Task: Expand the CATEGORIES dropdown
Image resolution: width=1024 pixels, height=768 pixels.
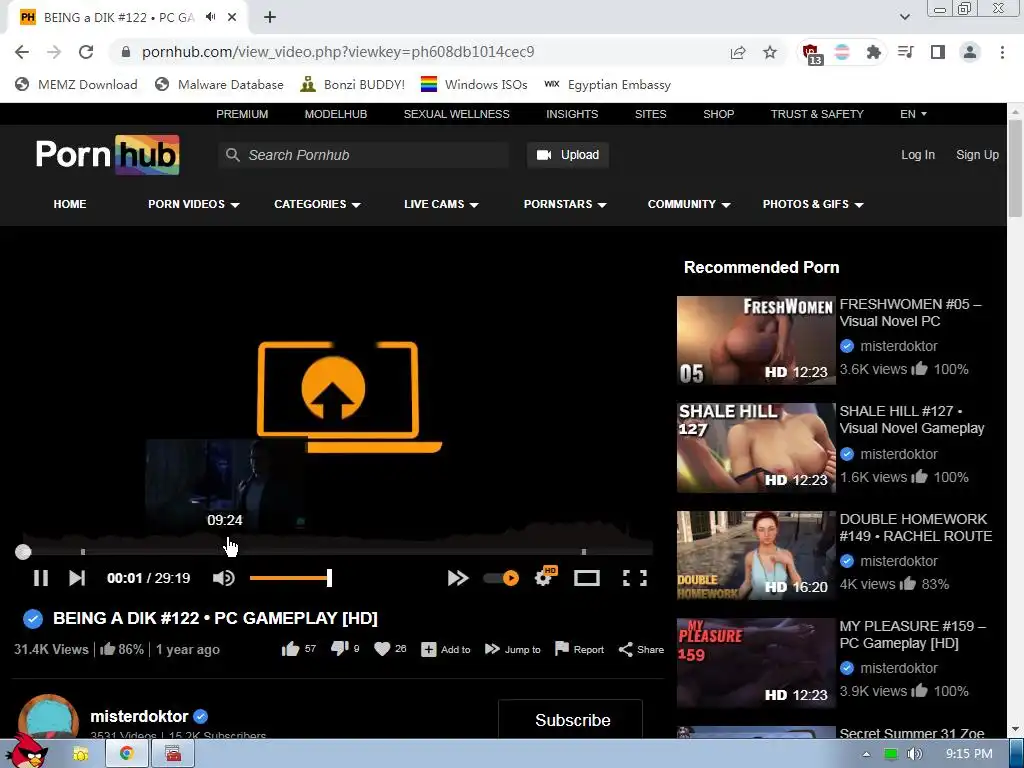Action: 317,204
